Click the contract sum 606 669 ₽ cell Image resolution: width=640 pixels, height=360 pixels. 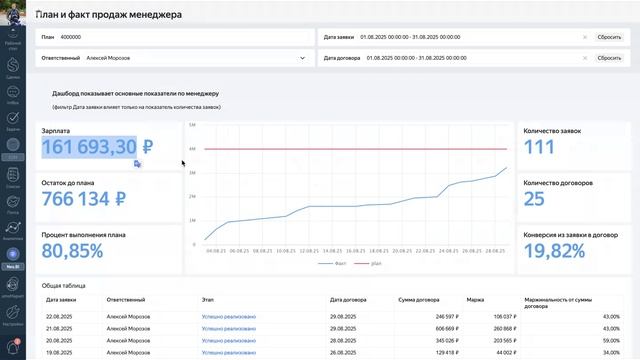(x=447, y=329)
